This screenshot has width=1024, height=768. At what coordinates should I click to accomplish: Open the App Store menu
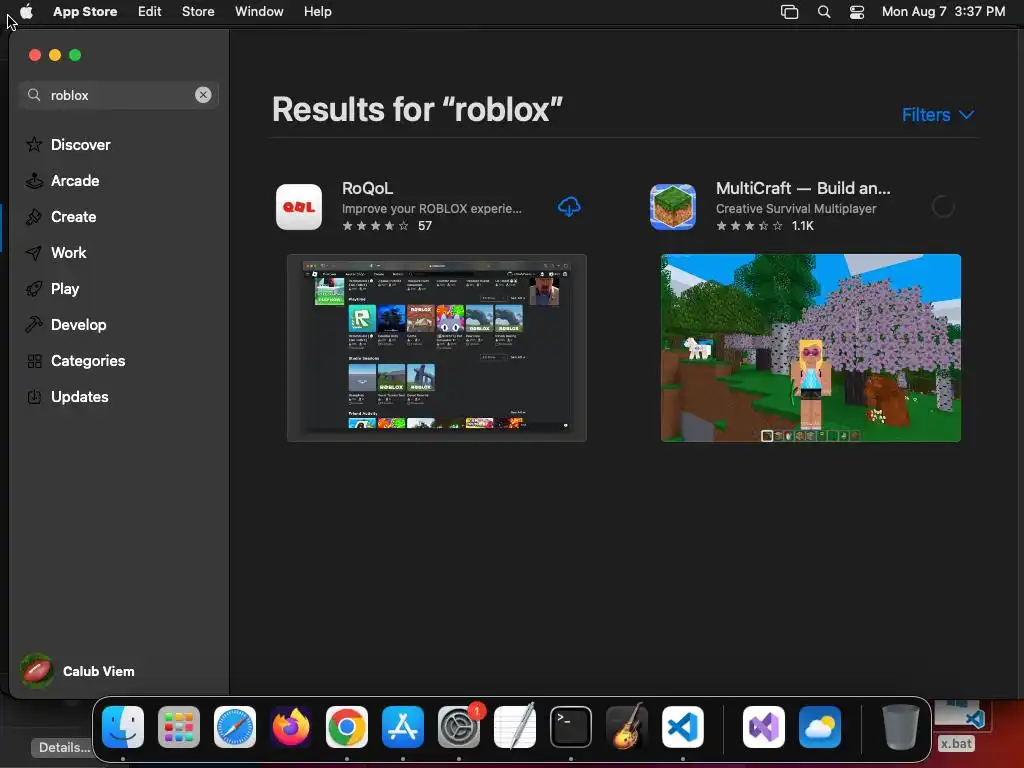pos(85,12)
